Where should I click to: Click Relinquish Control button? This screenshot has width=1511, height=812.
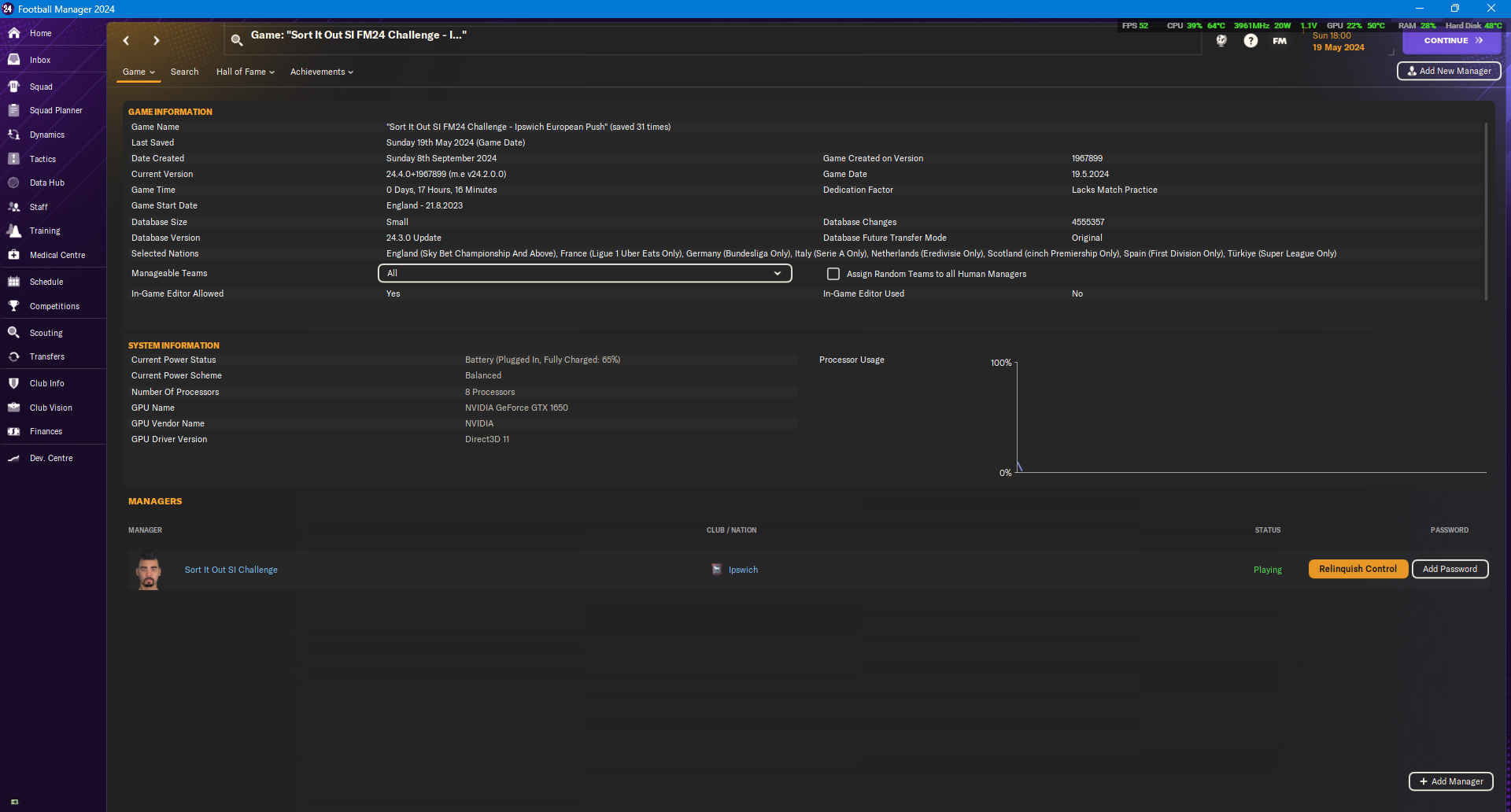pos(1358,569)
